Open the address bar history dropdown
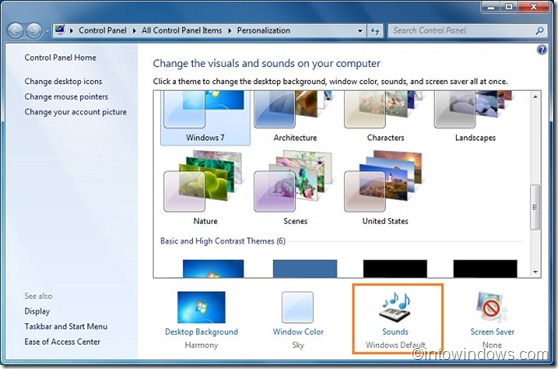 360,31
